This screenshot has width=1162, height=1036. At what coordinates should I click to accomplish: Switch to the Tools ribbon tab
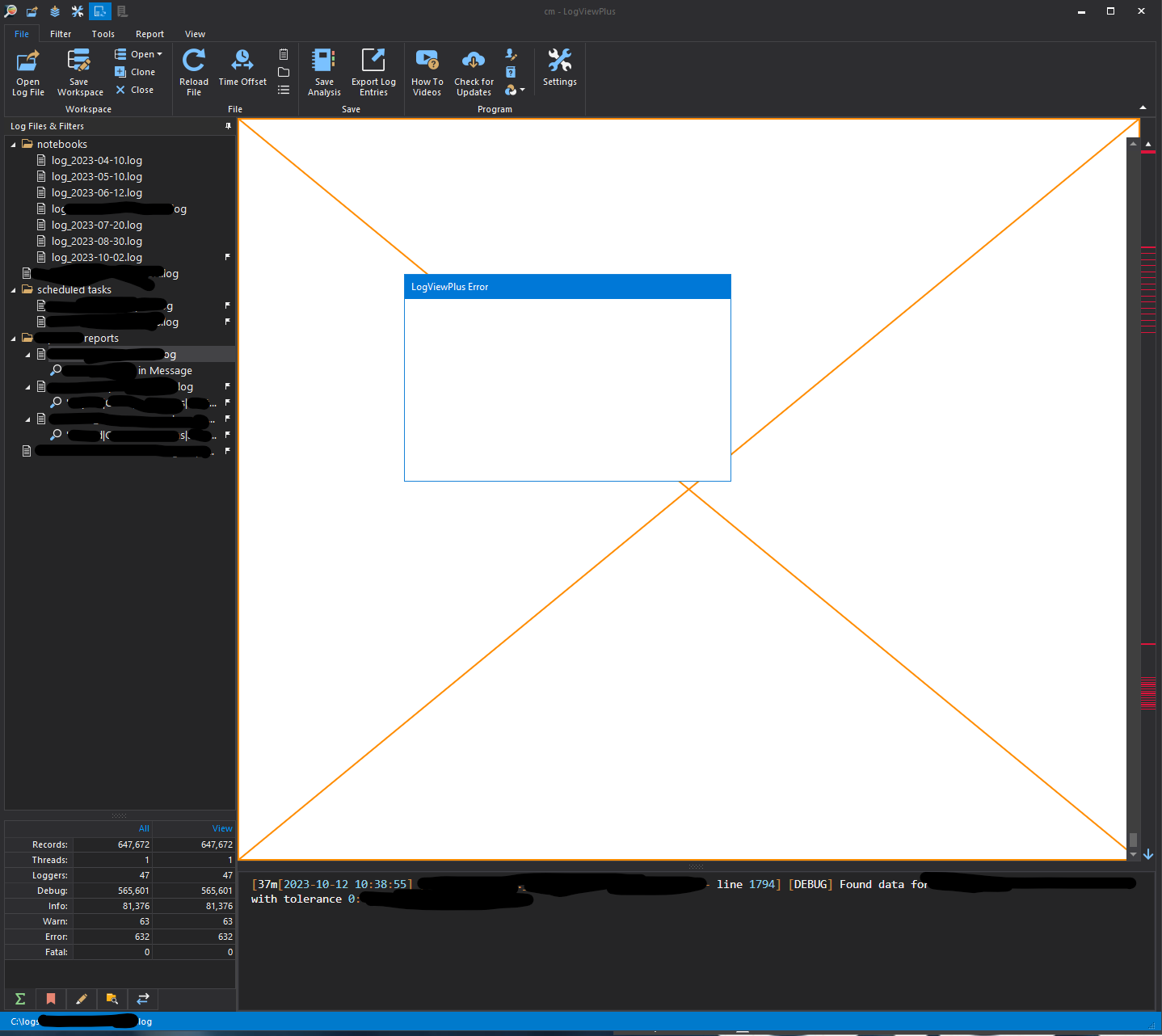click(103, 34)
